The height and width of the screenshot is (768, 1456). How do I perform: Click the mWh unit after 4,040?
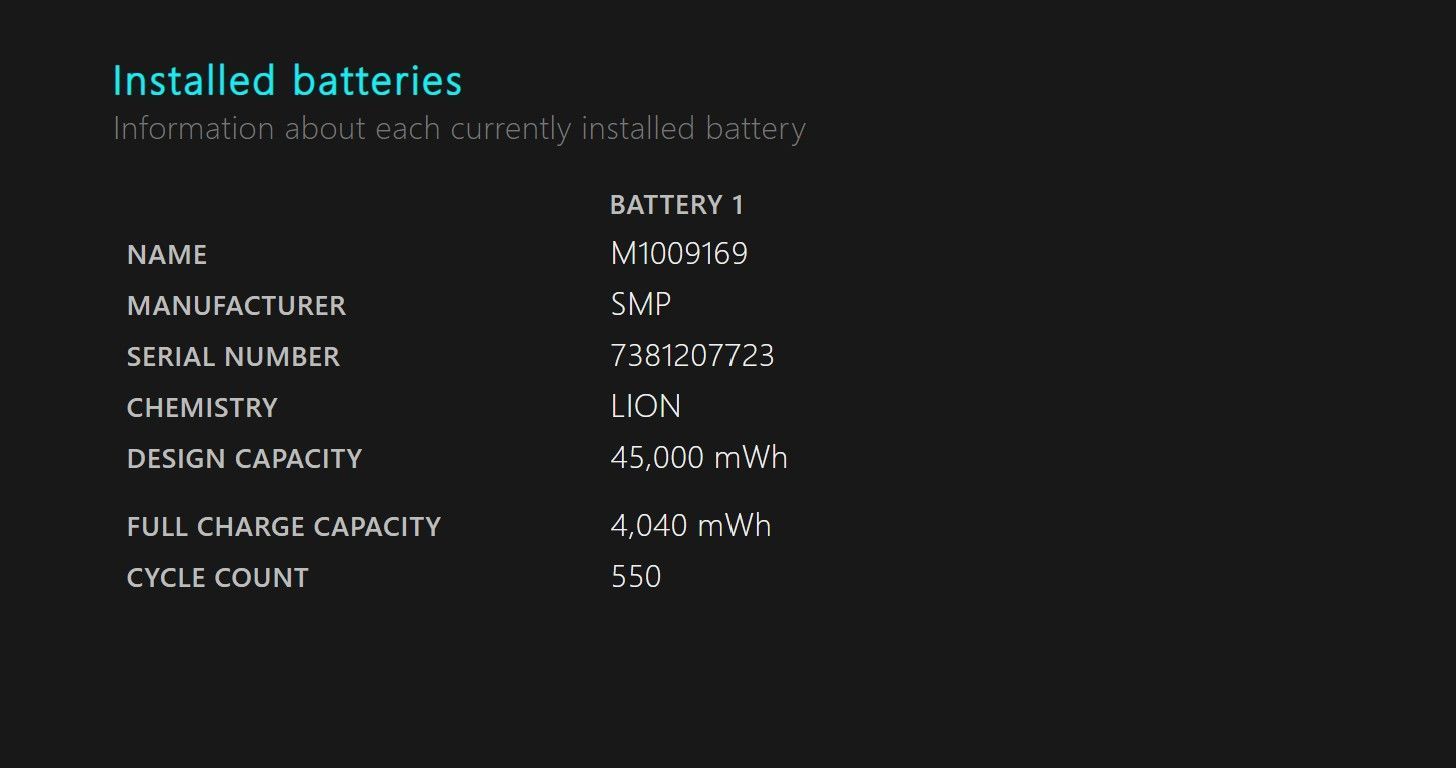click(x=734, y=526)
